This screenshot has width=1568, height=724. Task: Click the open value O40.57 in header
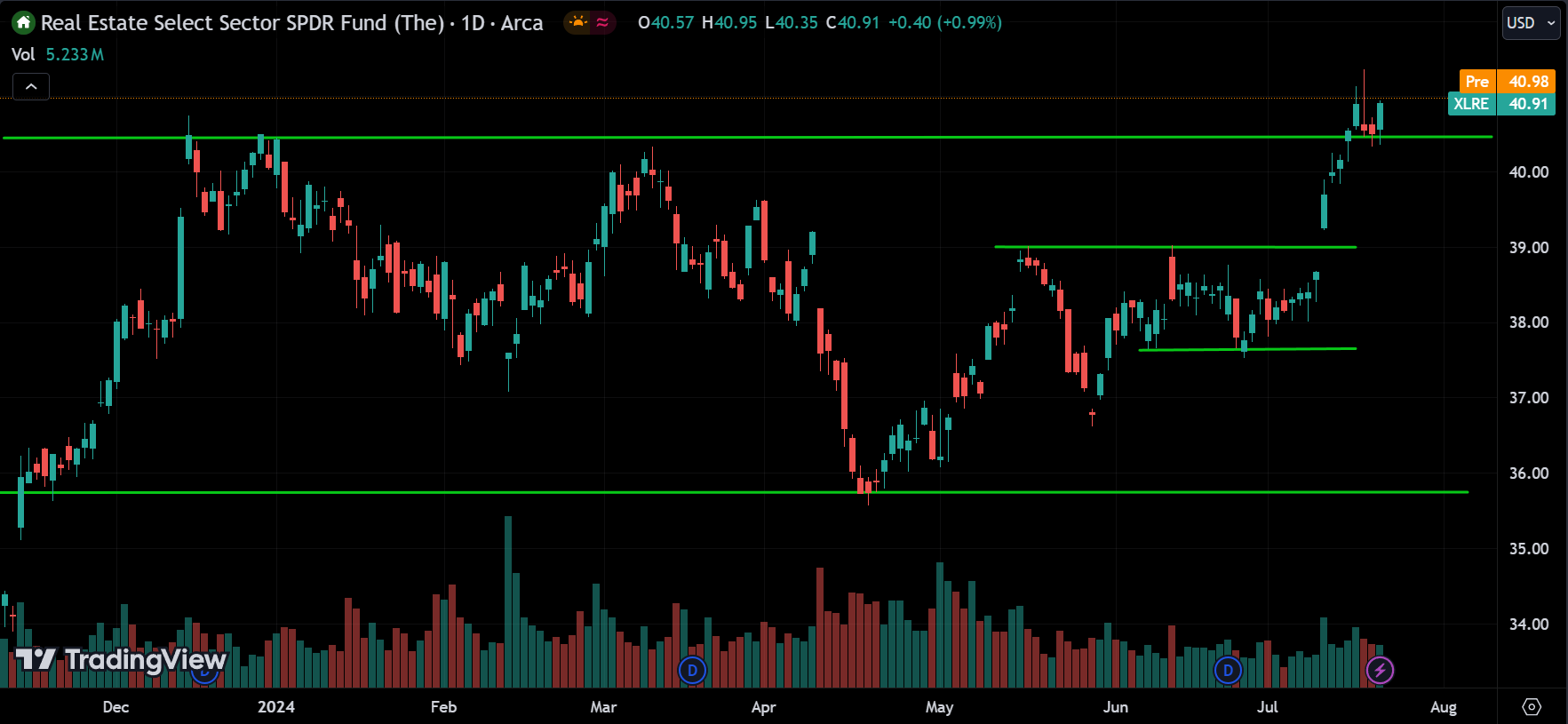(665, 23)
